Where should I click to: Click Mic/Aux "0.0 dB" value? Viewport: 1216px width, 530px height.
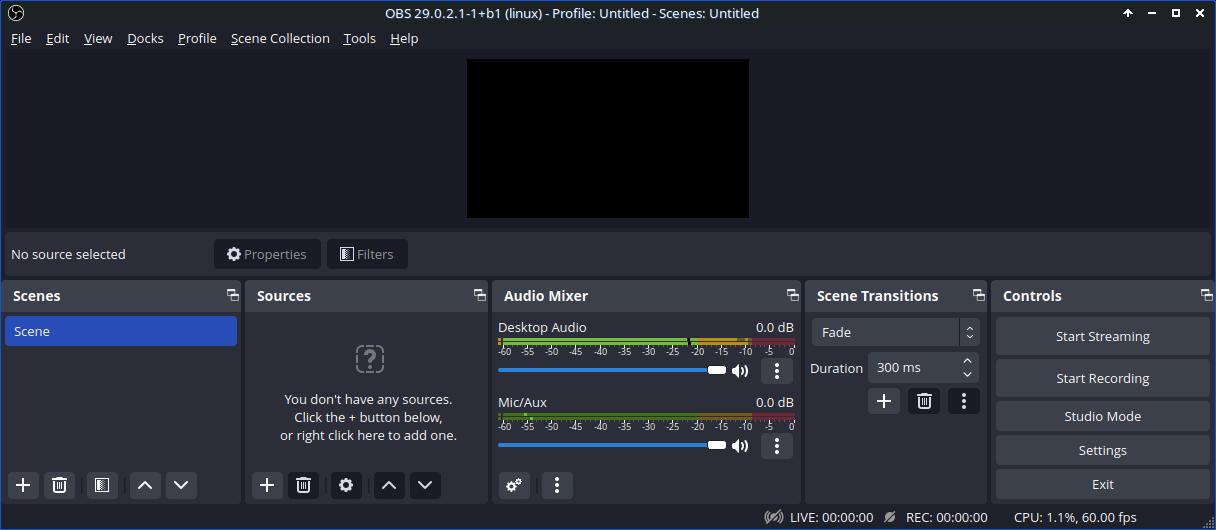(x=774, y=402)
